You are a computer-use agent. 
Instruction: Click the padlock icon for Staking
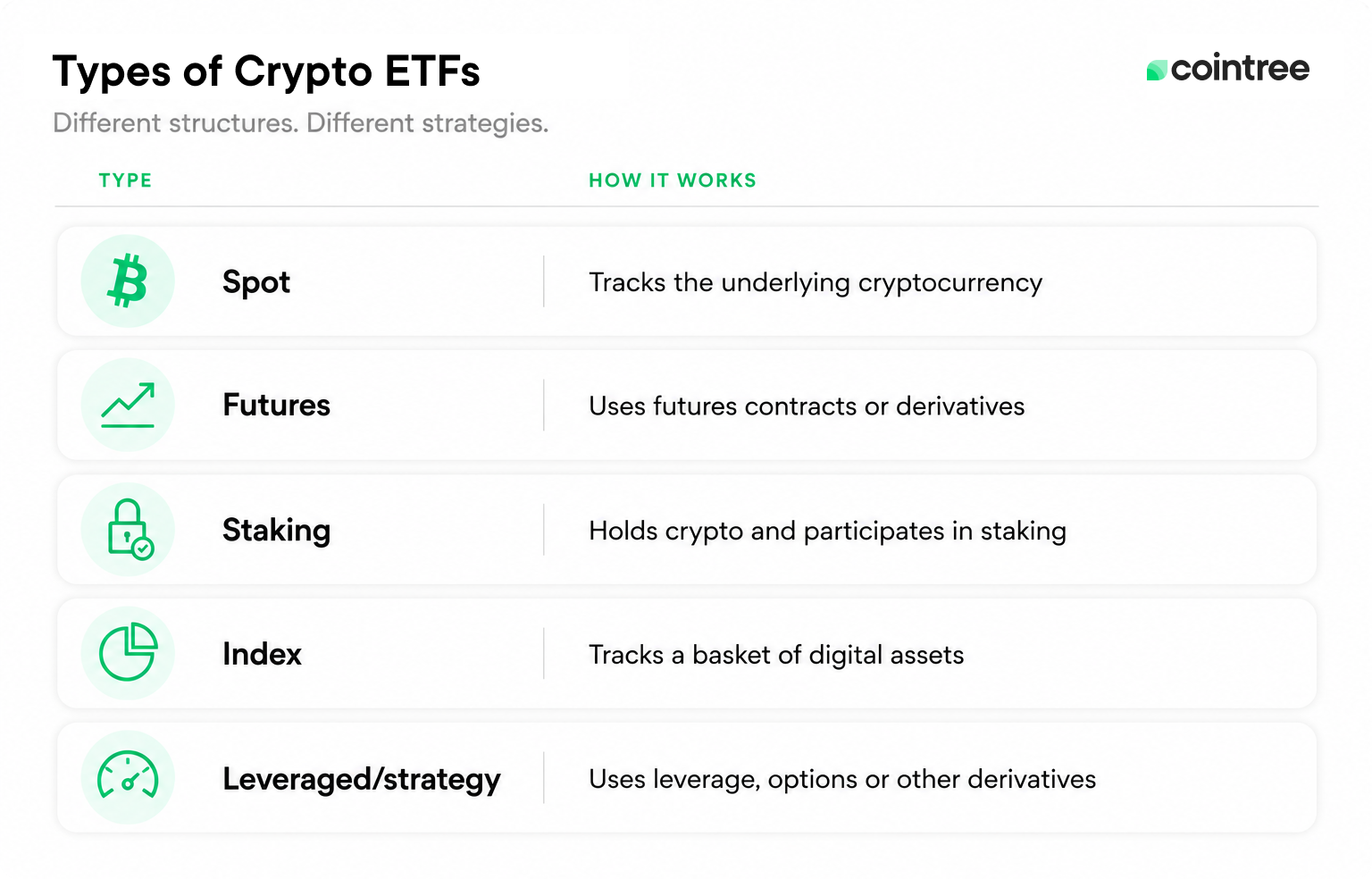(130, 529)
